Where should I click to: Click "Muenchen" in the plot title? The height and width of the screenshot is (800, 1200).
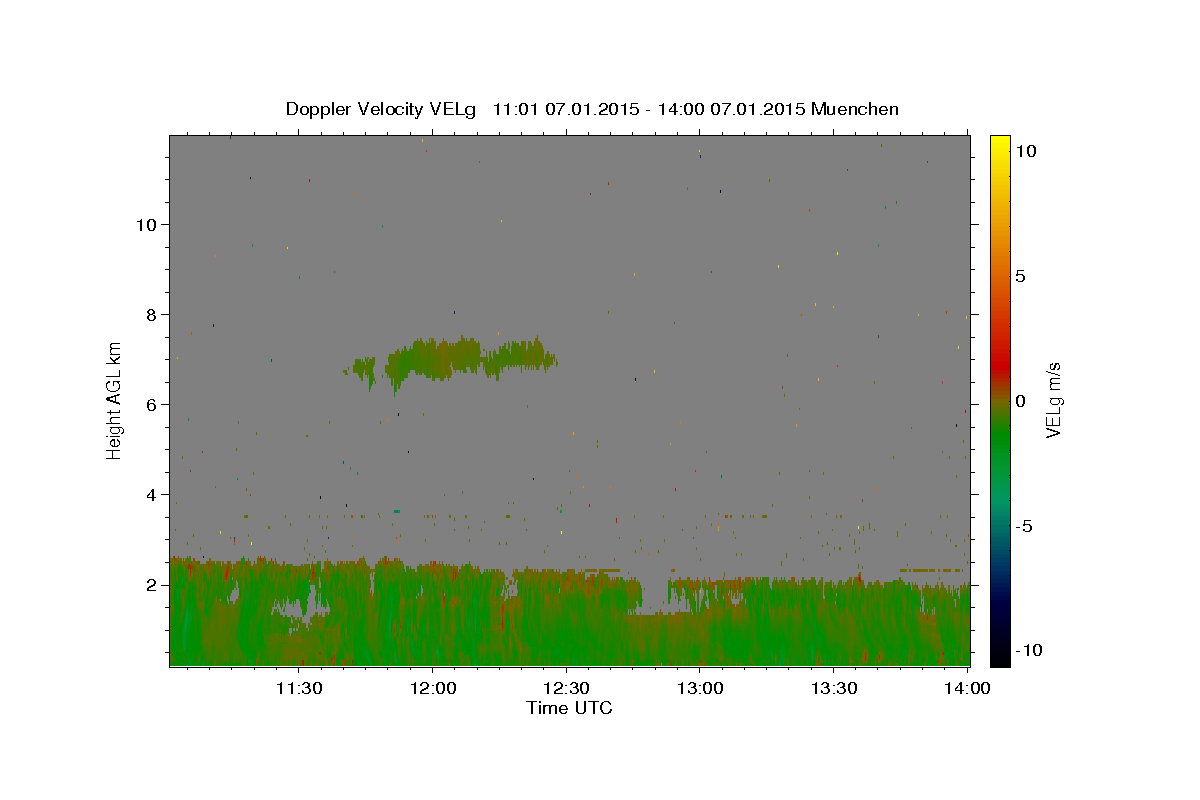(855, 109)
